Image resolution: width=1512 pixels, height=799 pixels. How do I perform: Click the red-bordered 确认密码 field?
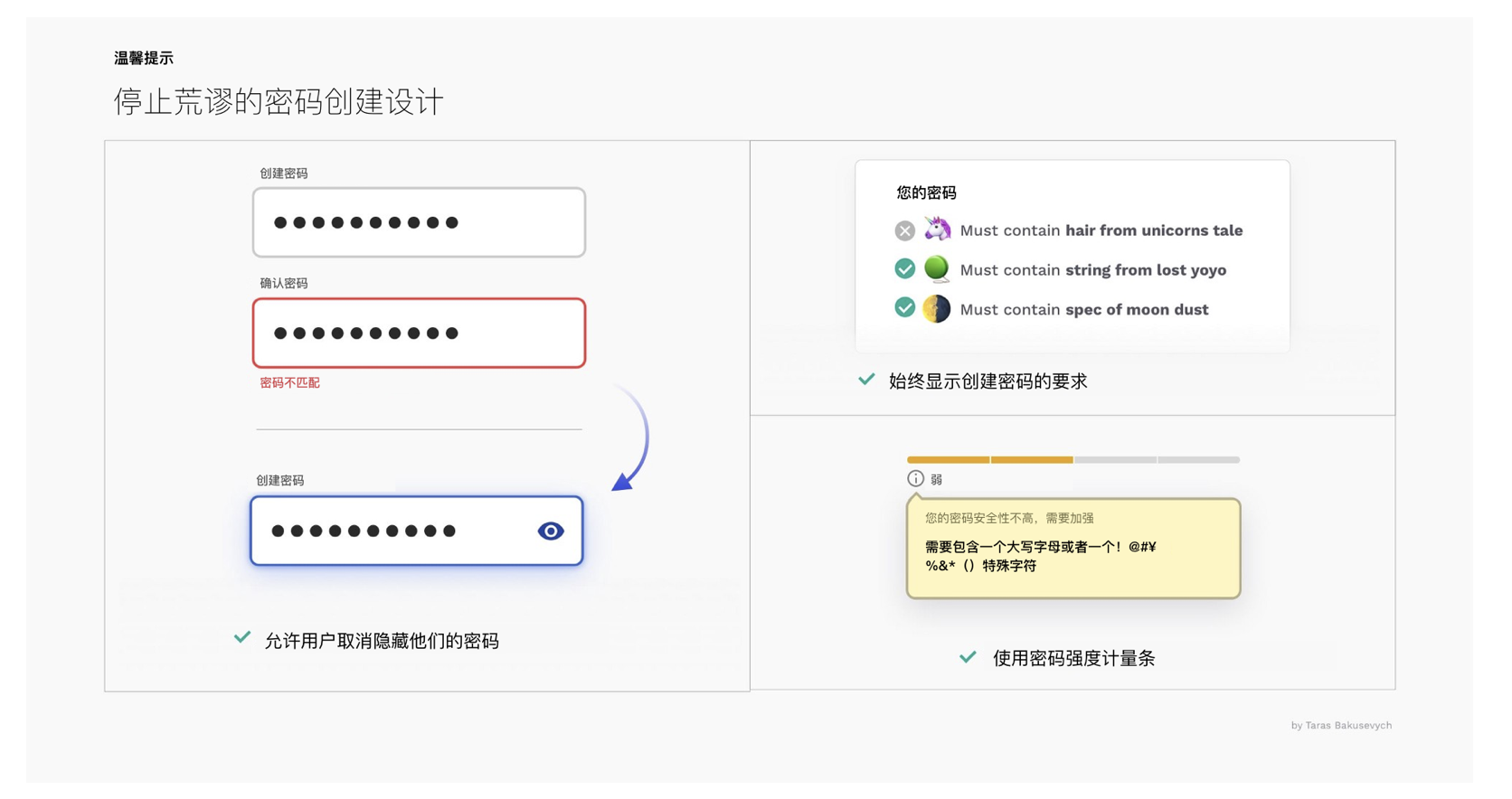click(419, 333)
